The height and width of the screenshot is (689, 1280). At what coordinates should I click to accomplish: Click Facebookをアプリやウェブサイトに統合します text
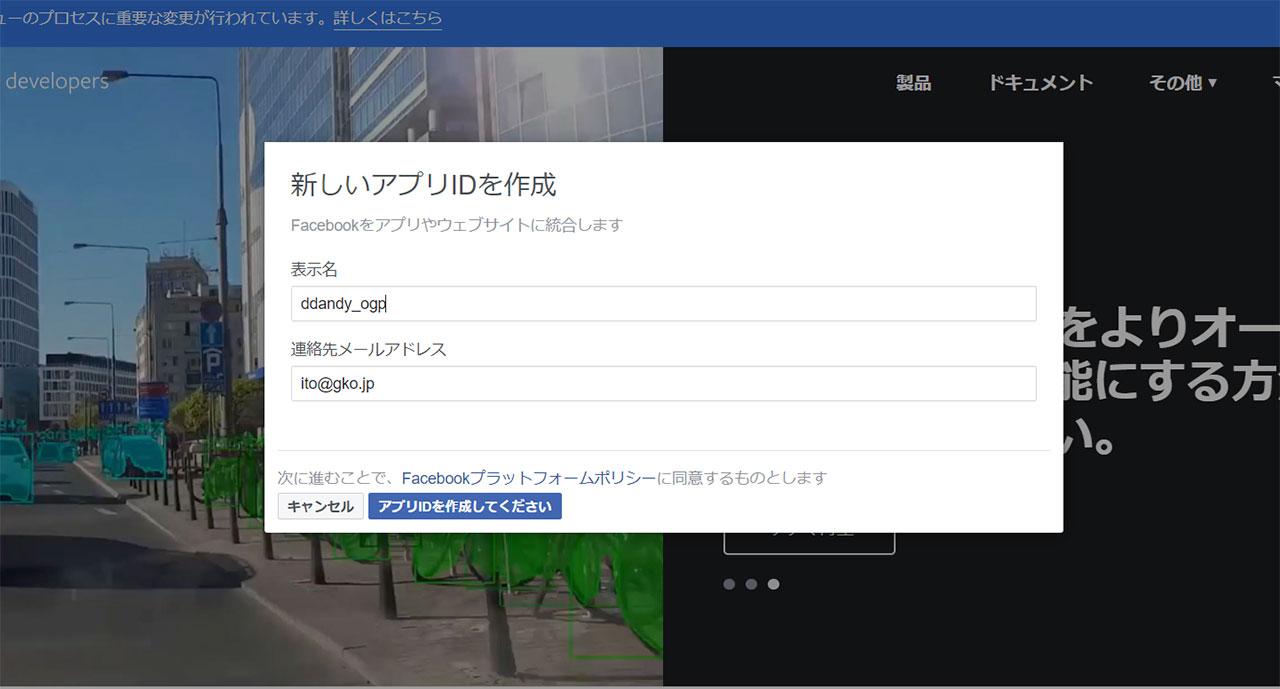456,225
